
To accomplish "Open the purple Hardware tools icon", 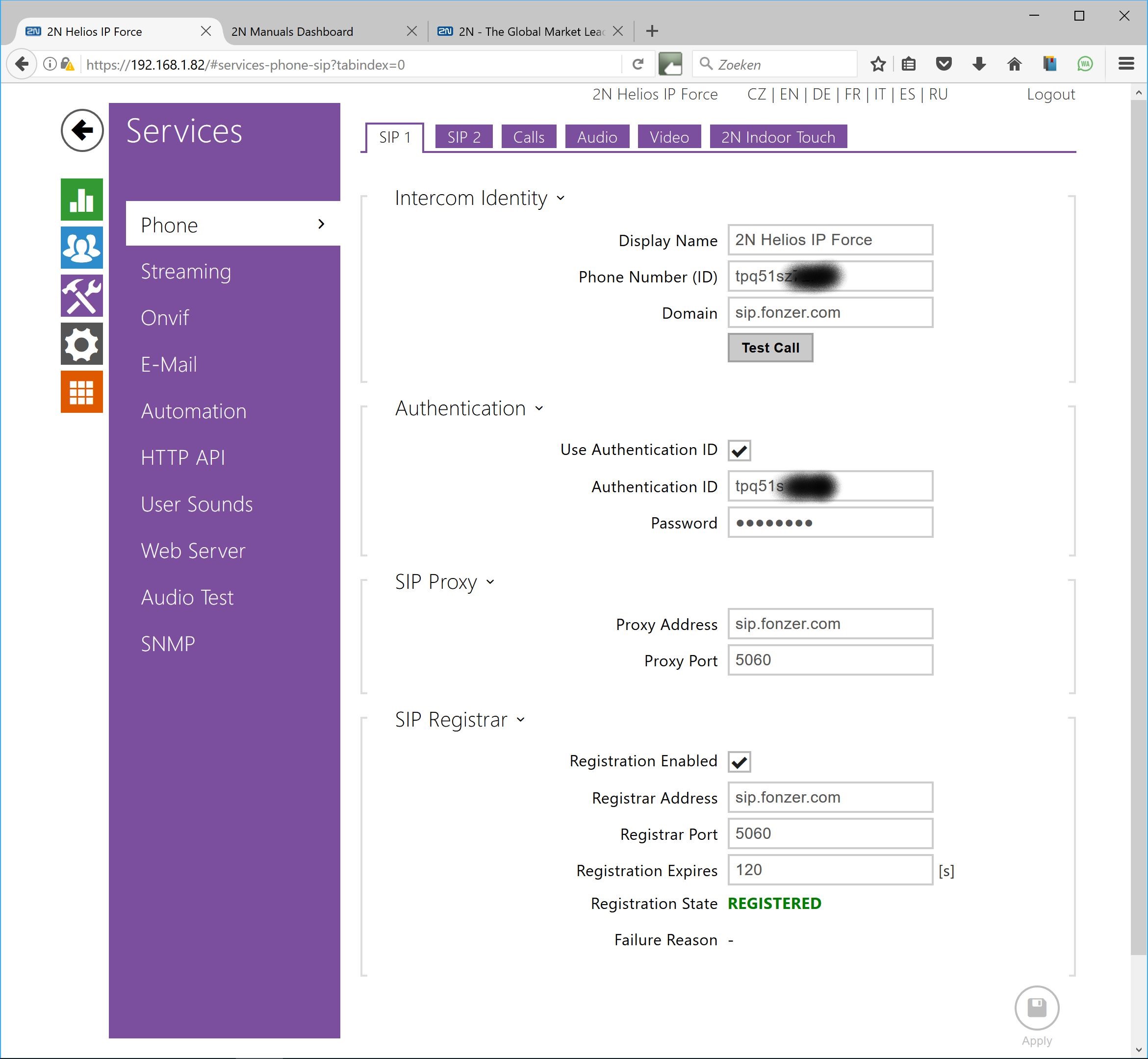I will pos(82,296).
